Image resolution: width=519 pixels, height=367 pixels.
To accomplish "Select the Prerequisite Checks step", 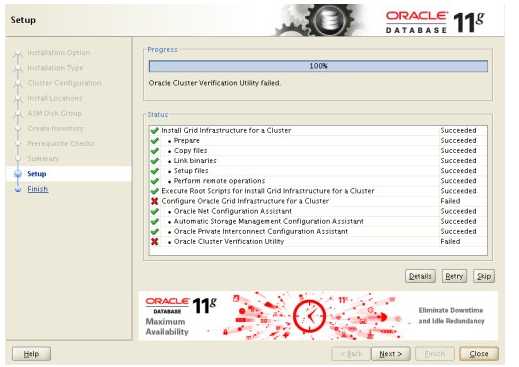I will pyautogui.click(x=61, y=143).
